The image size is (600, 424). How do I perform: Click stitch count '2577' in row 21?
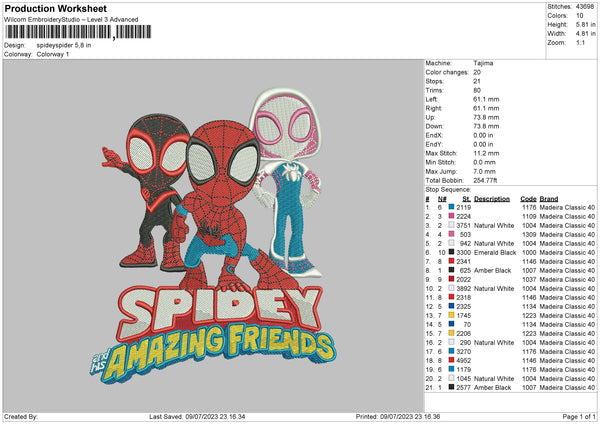[463, 388]
